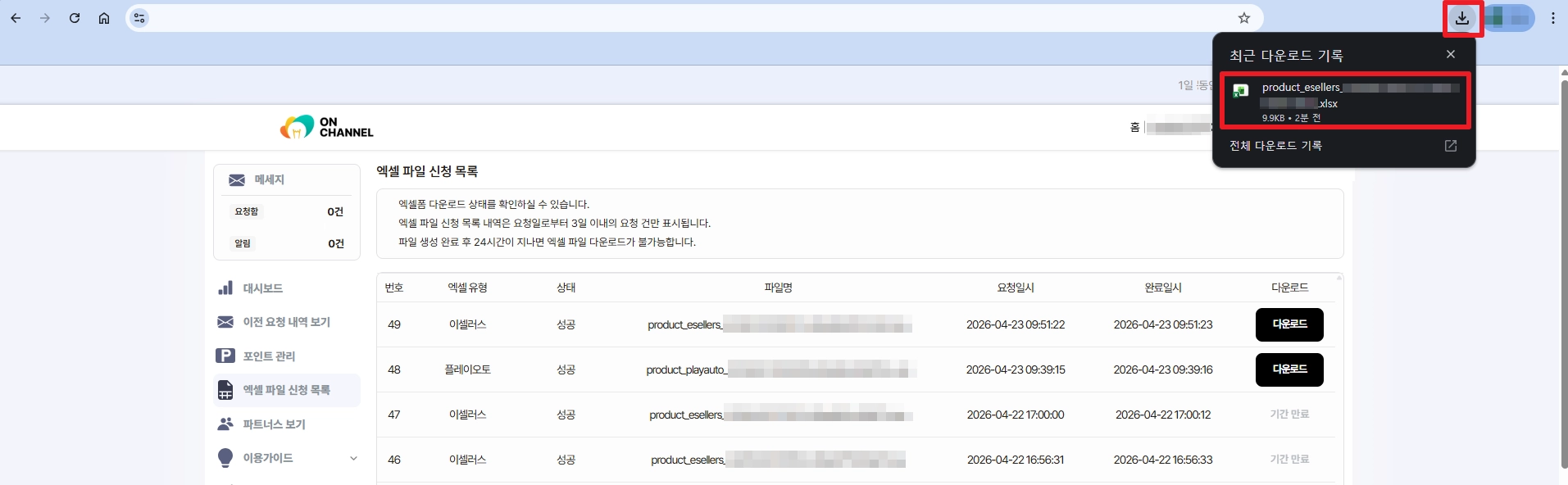
Task: Click request time 2026-04-22 17:00:00
Action: 1016,415
